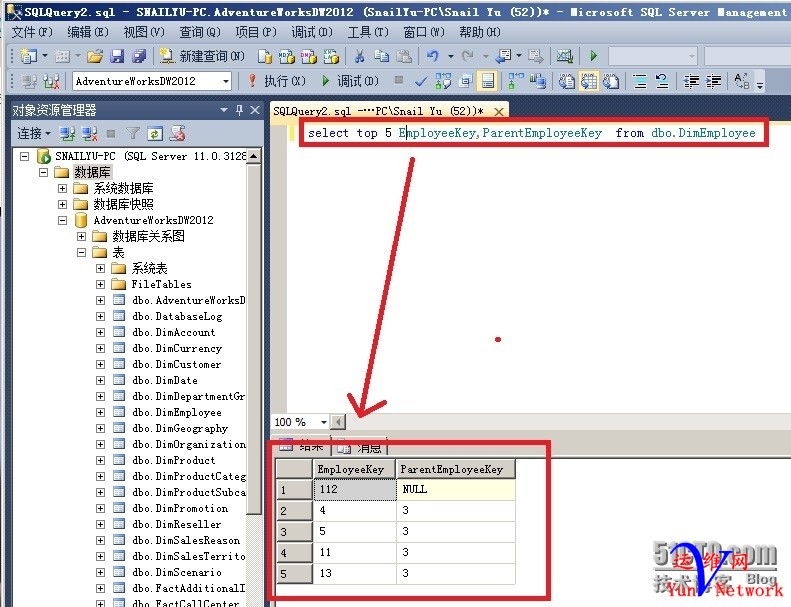Open the AdventureWorksDW2012 database dropdown
Screen dimensions: 791x607
226,81
